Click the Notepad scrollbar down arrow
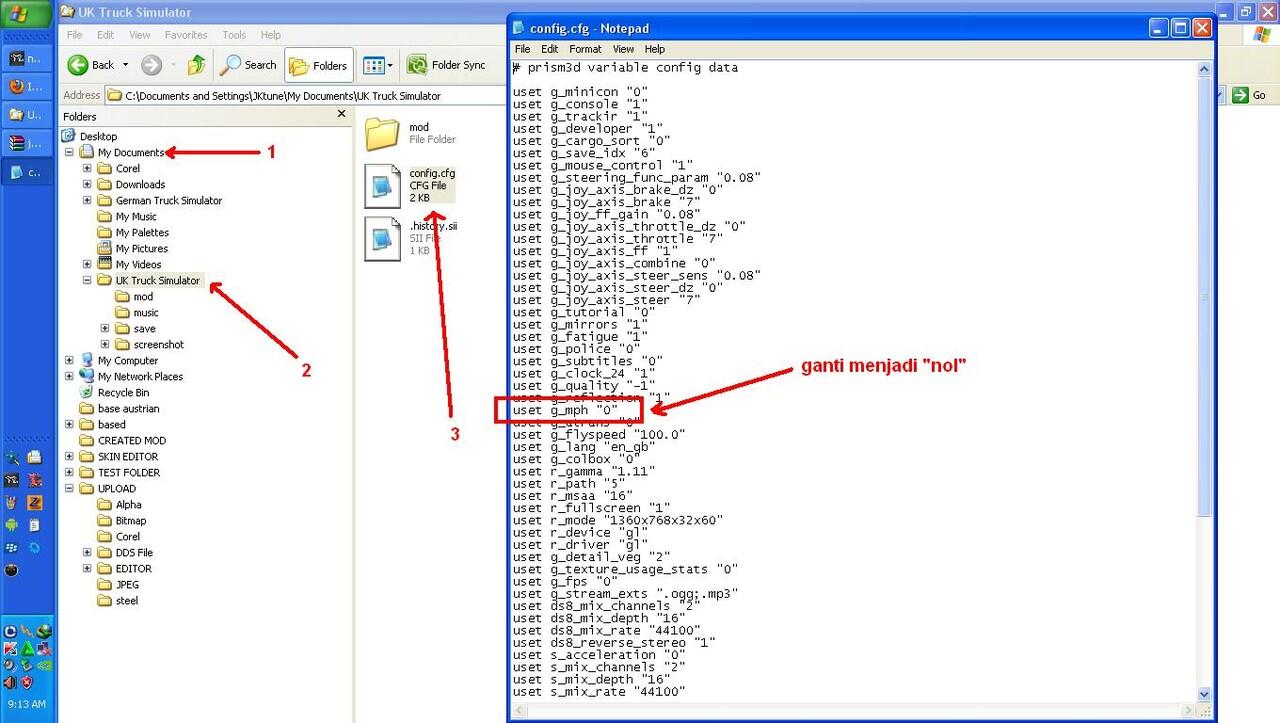The width and height of the screenshot is (1280, 723). (1205, 693)
